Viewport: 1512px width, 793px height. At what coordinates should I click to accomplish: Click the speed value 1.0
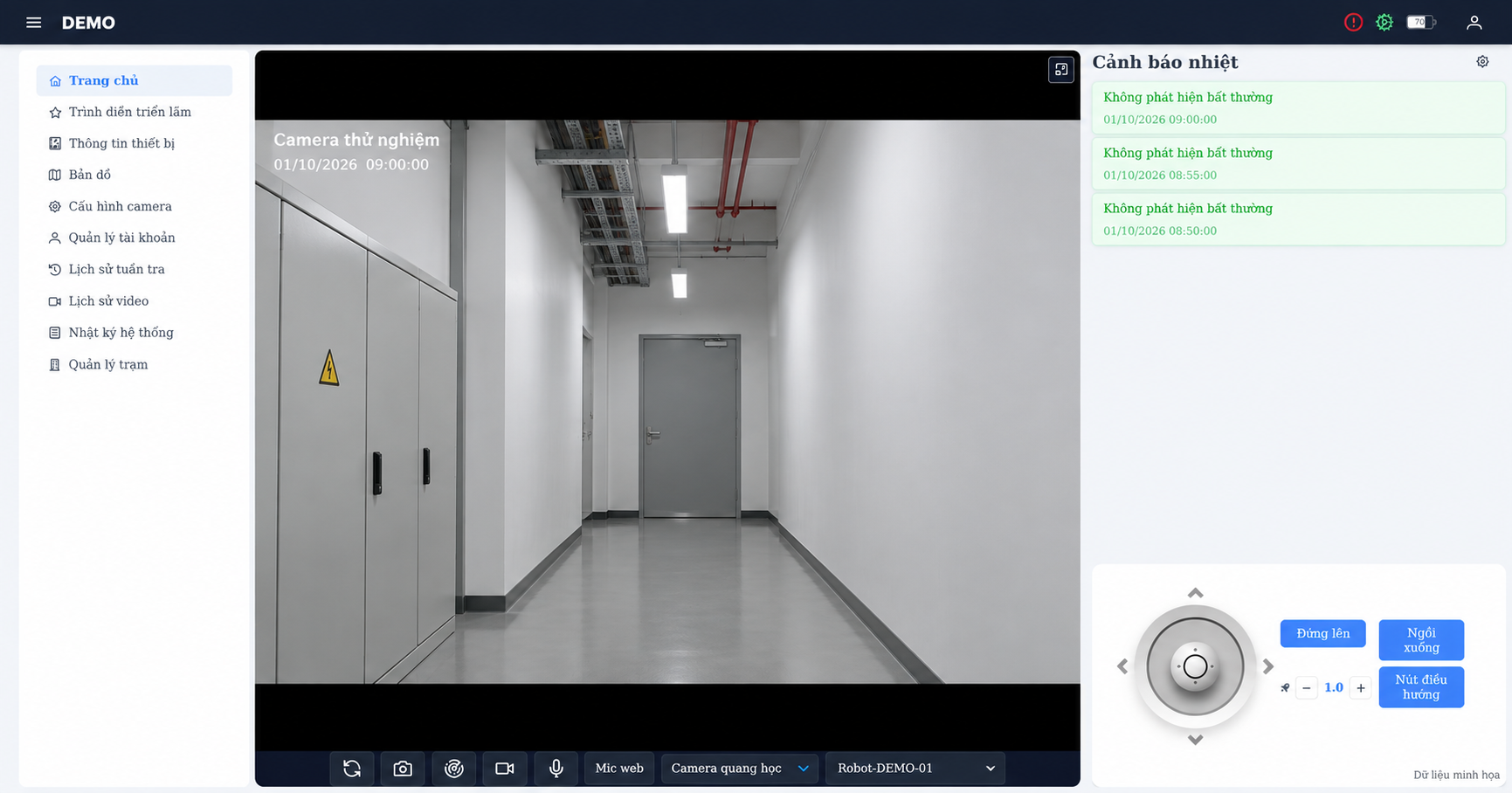1334,688
